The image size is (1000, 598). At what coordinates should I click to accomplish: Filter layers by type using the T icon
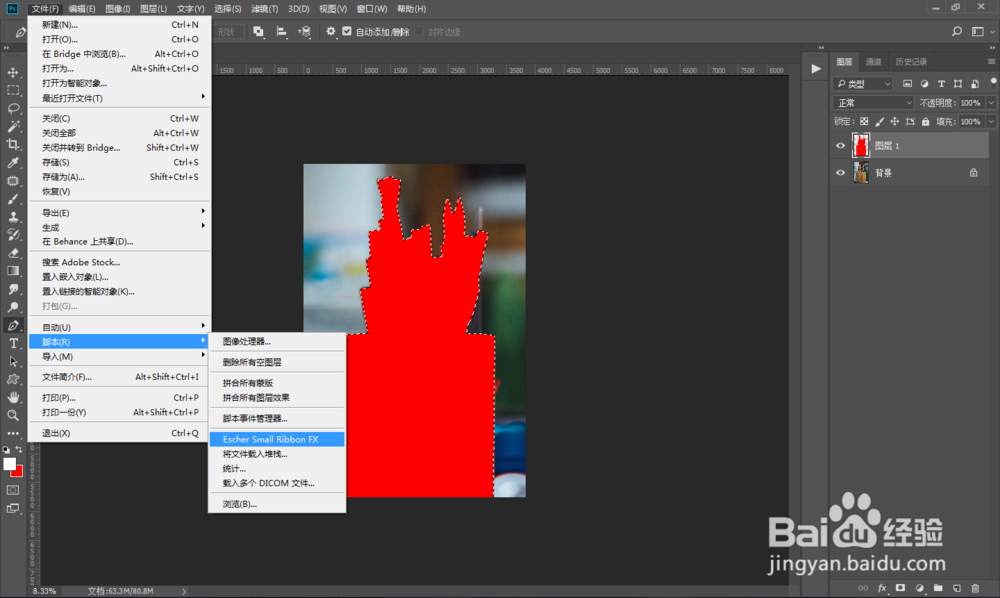[941, 84]
